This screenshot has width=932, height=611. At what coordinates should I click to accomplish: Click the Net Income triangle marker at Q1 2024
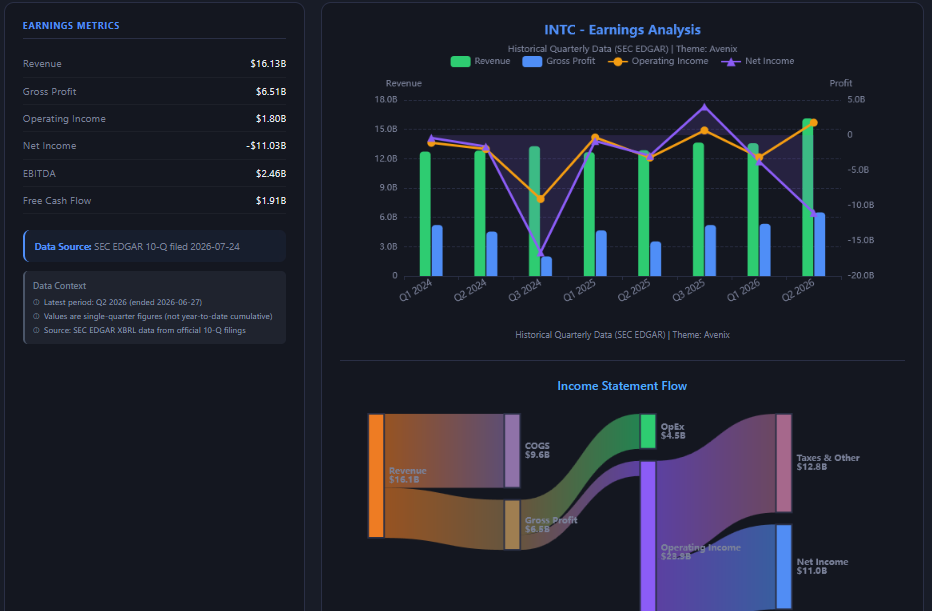tap(432, 138)
